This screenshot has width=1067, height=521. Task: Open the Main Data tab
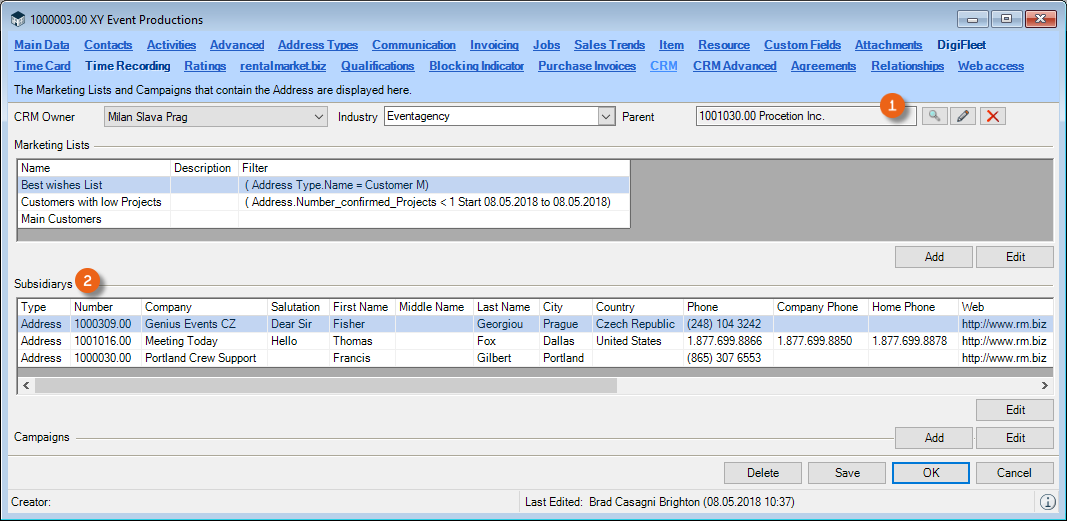[x=42, y=45]
